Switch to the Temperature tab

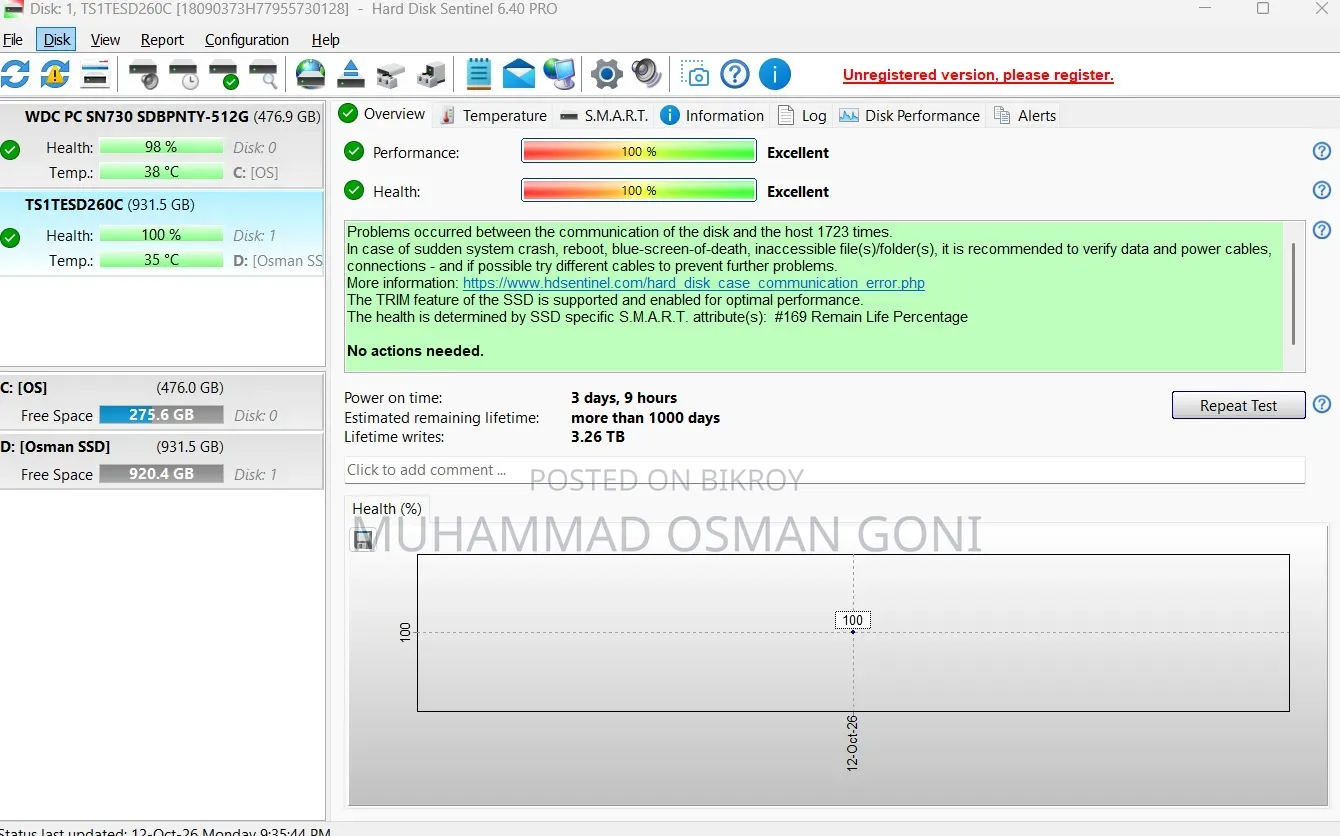pyautogui.click(x=493, y=115)
